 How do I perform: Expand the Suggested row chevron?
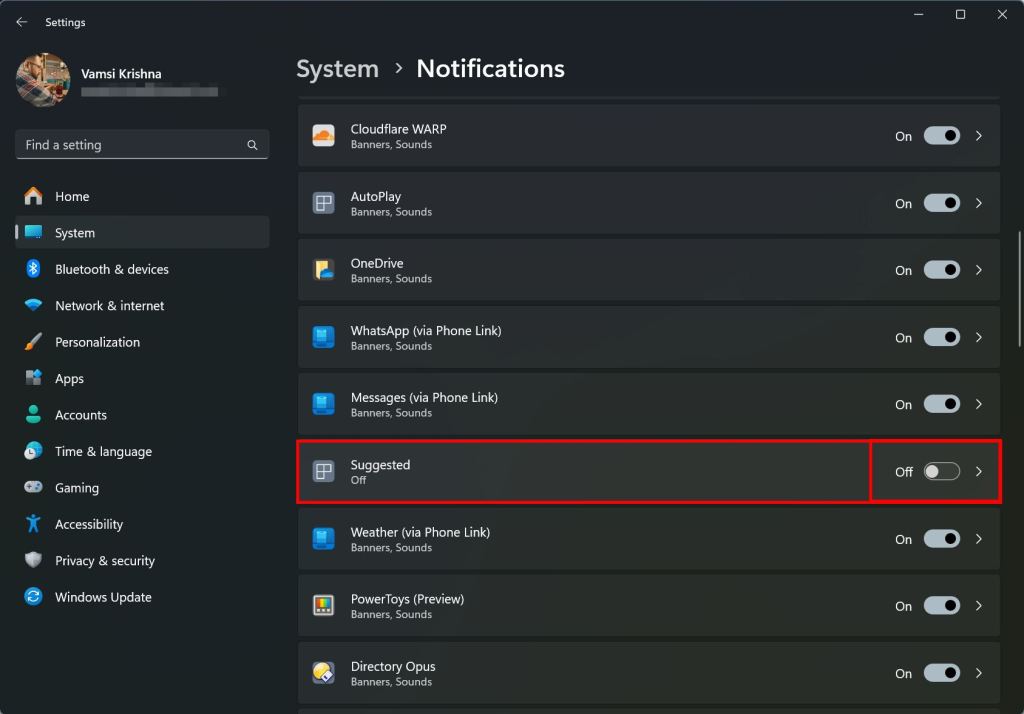979,471
